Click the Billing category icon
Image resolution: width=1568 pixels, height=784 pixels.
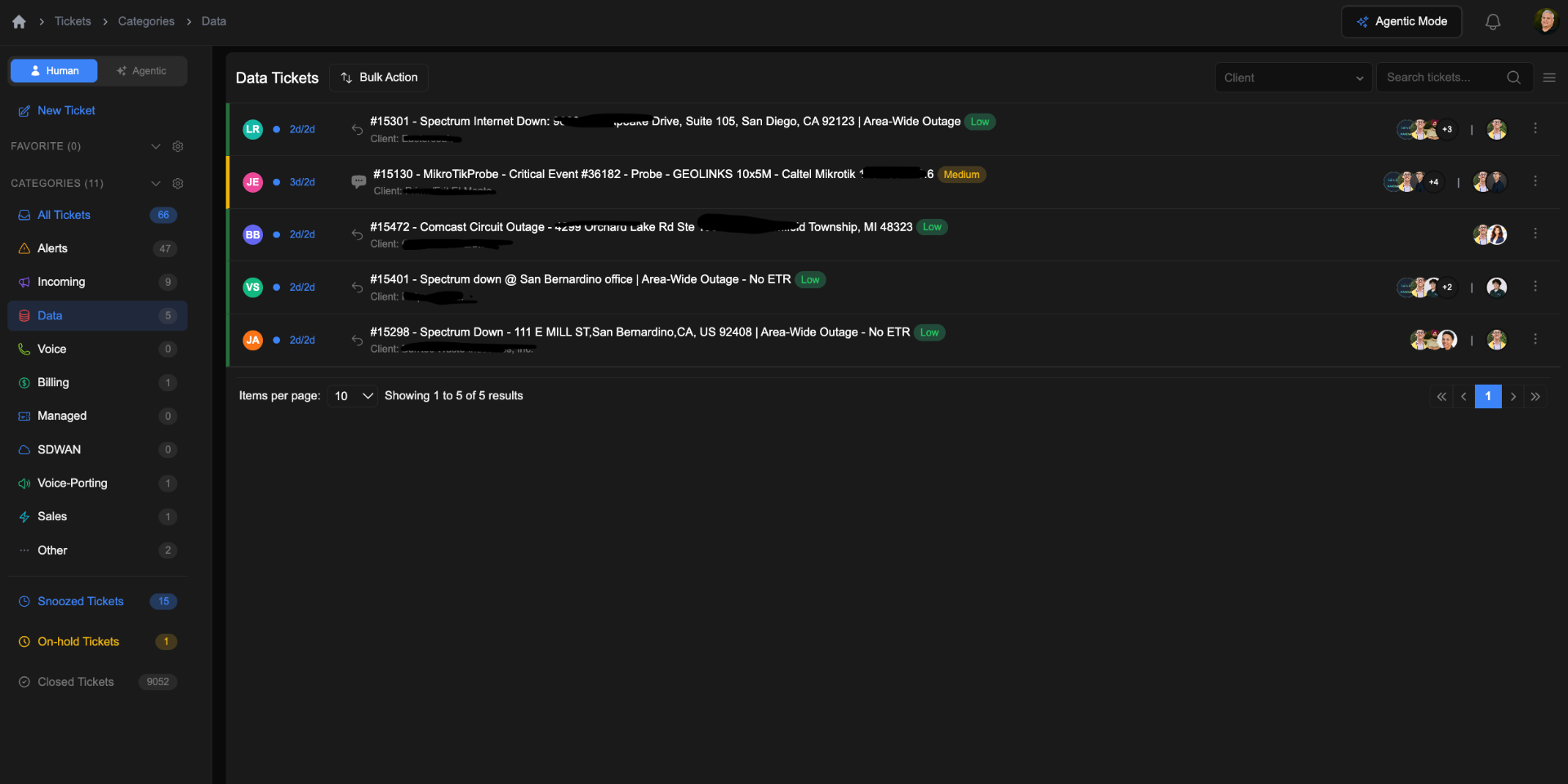coord(24,382)
